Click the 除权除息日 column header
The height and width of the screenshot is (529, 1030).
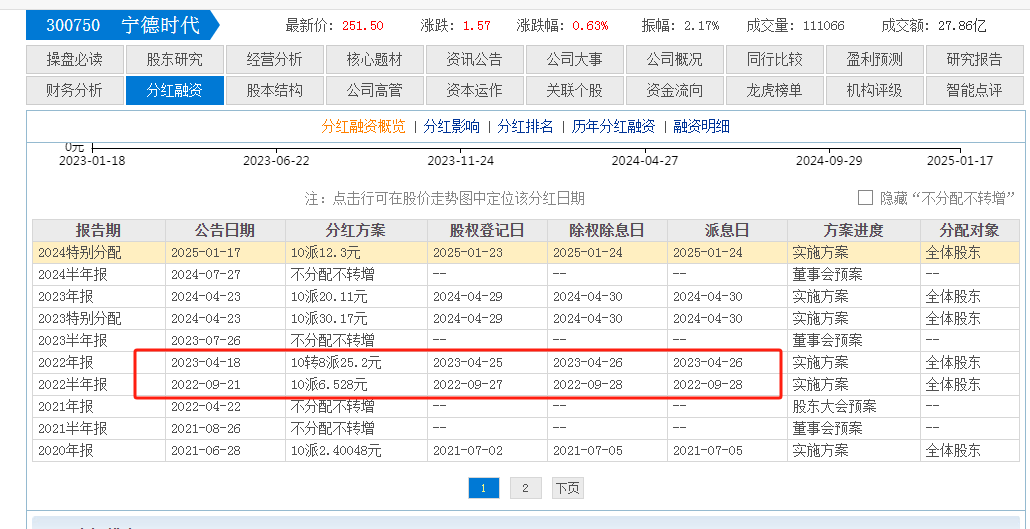pos(607,231)
